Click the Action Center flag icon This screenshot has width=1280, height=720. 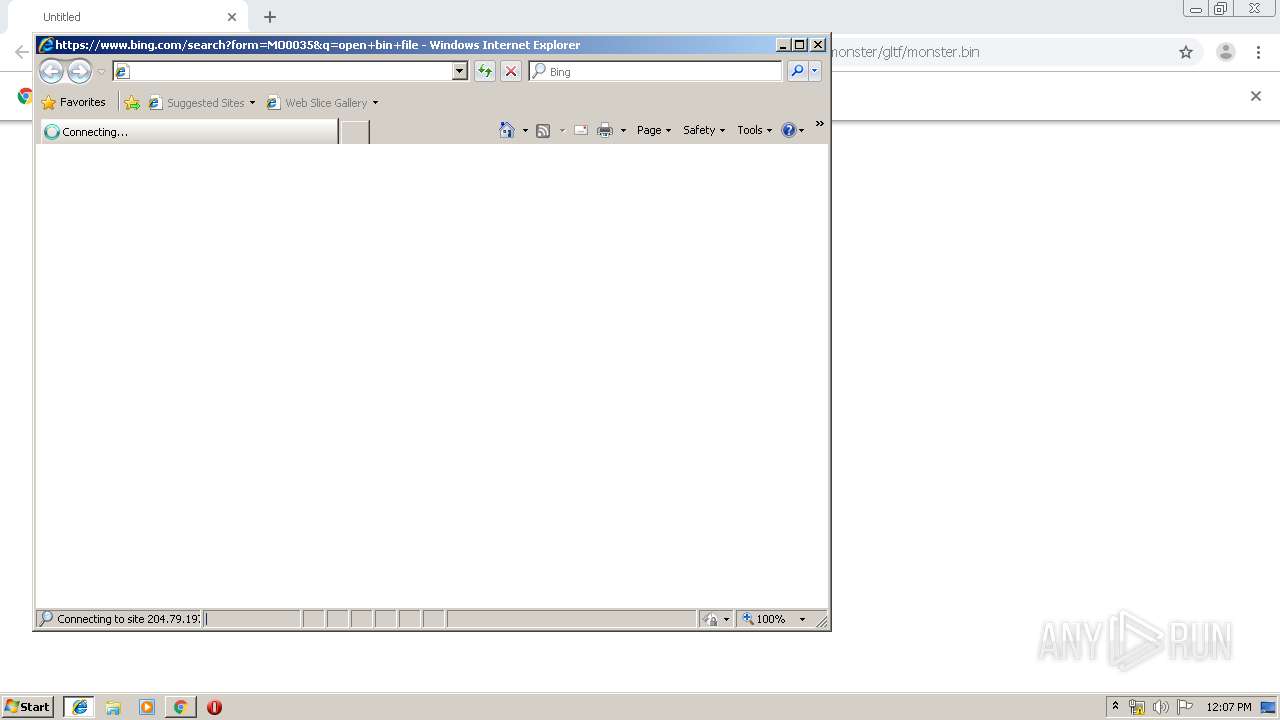click(1185, 707)
